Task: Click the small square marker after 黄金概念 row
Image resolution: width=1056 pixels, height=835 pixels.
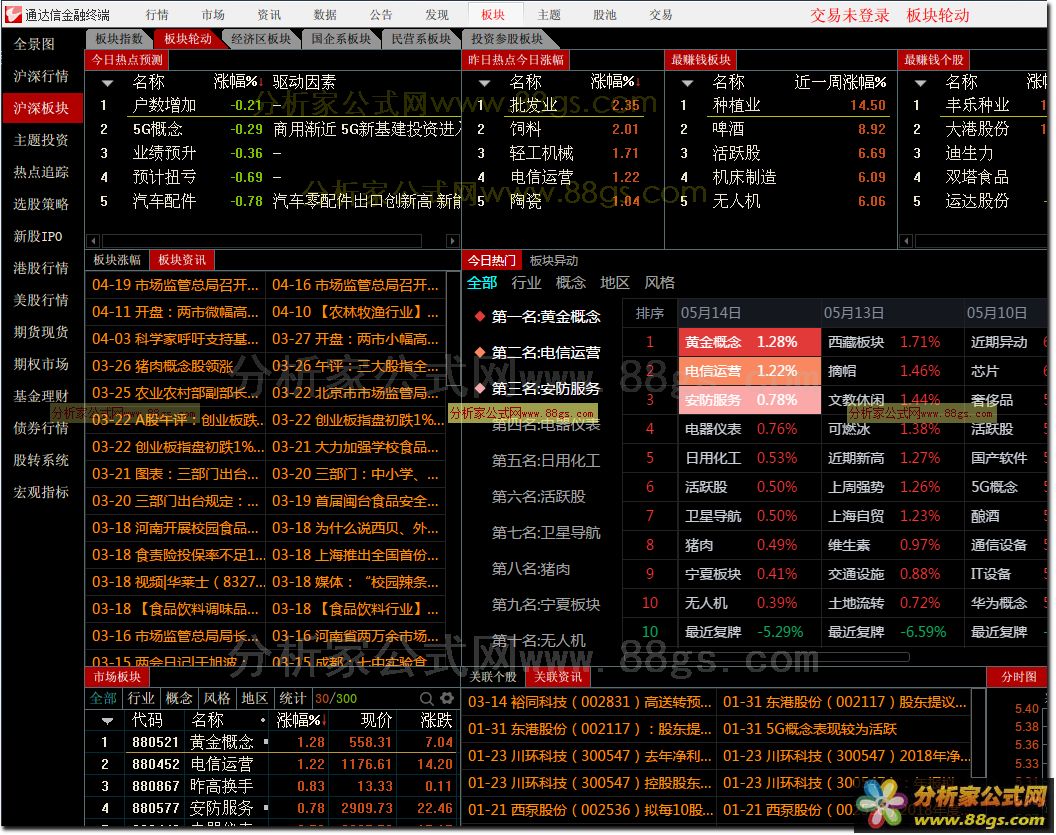Action: [x=266, y=741]
